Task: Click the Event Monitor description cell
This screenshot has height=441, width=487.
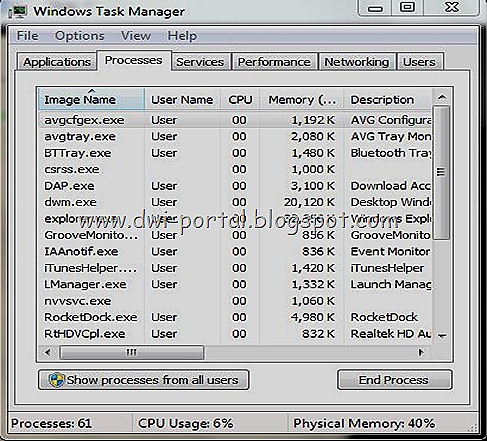Action: point(391,251)
